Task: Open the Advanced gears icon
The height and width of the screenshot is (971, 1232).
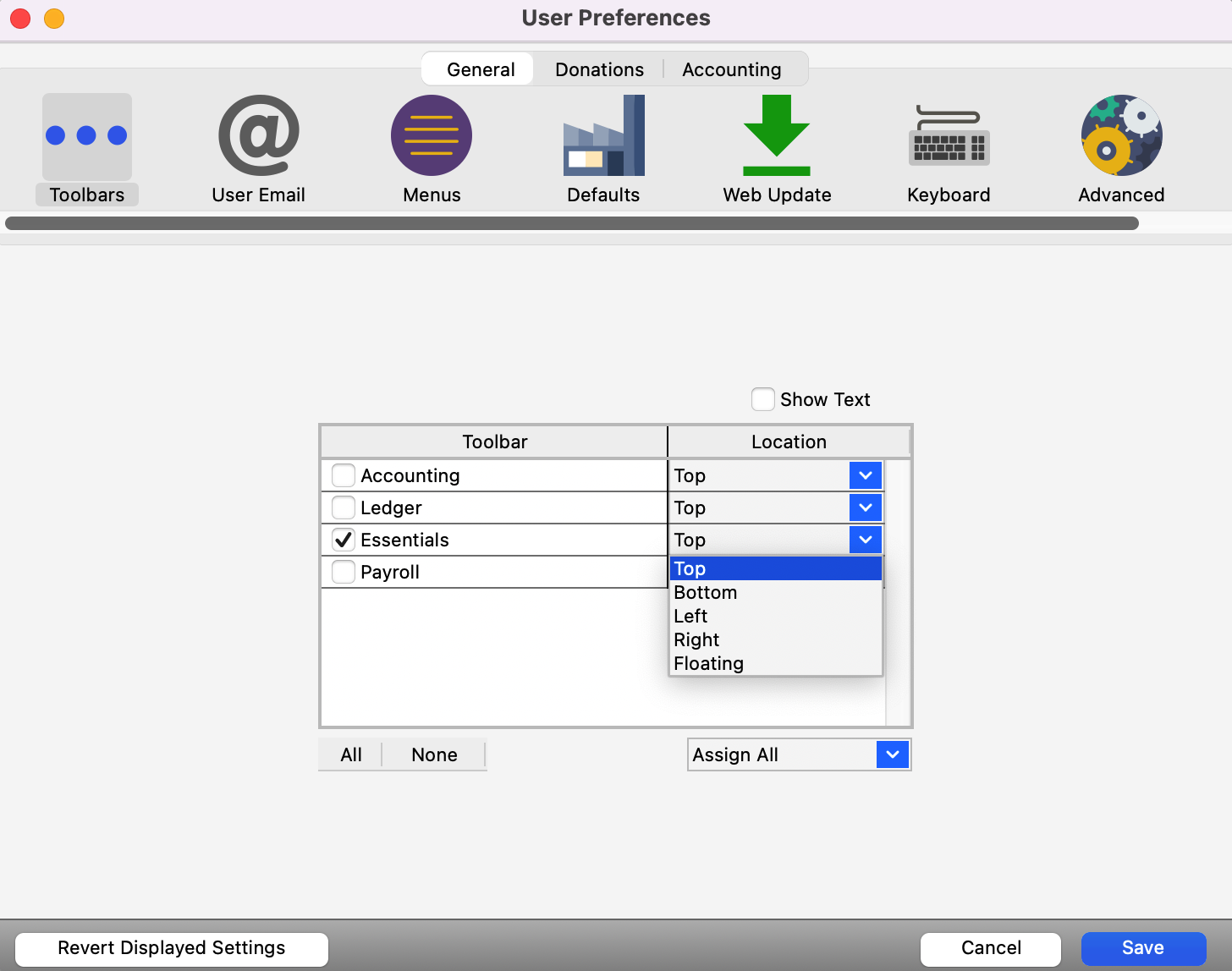Action: click(1121, 136)
